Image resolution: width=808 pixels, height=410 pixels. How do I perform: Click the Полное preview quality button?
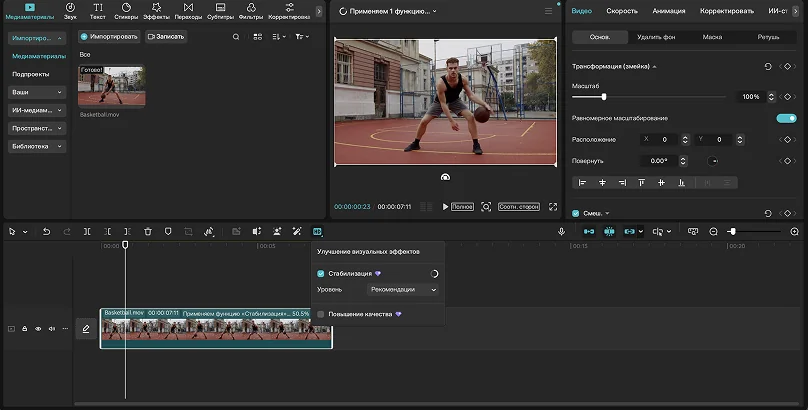pos(462,207)
